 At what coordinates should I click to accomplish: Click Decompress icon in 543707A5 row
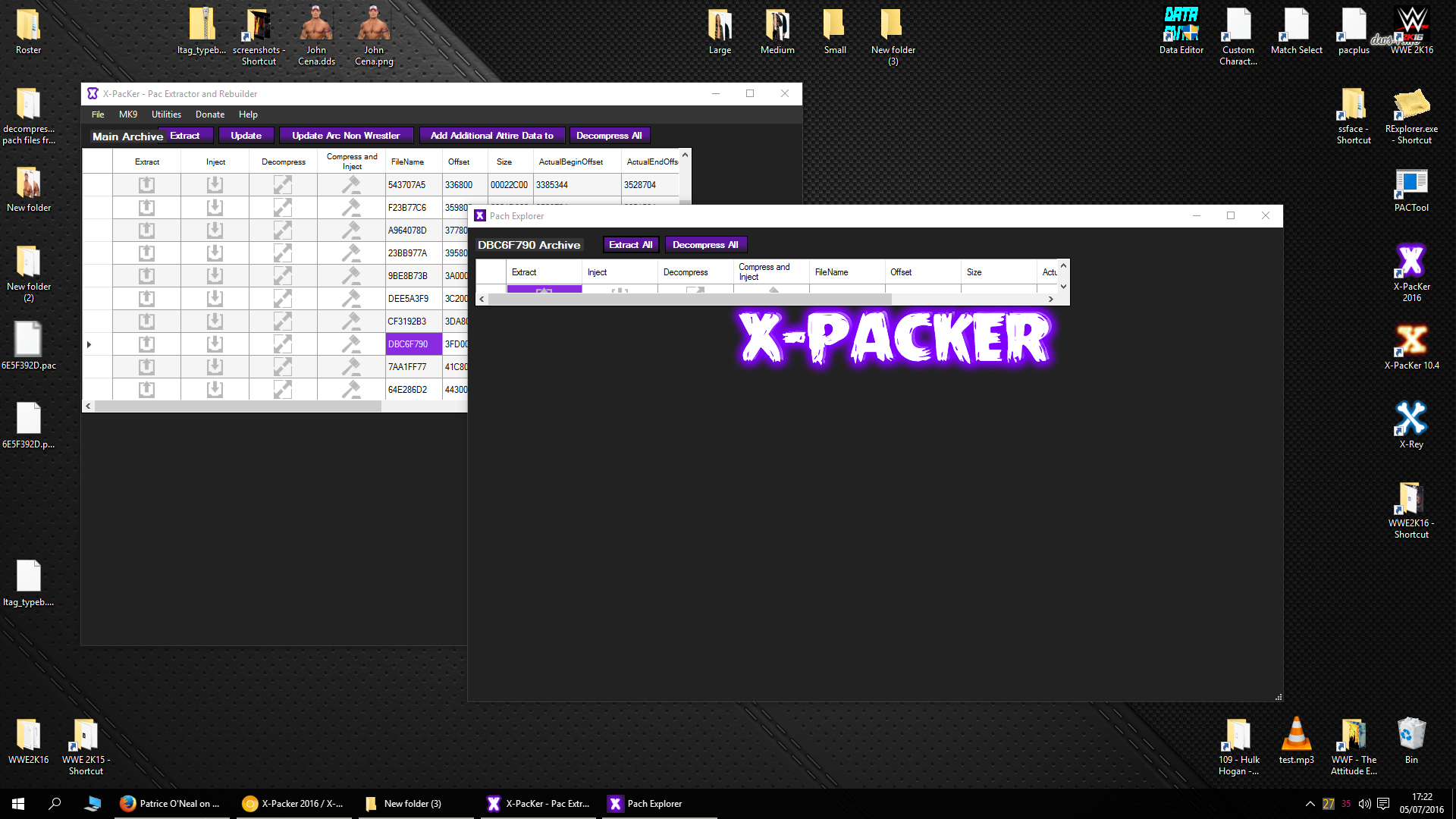pyautogui.click(x=283, y=184)
